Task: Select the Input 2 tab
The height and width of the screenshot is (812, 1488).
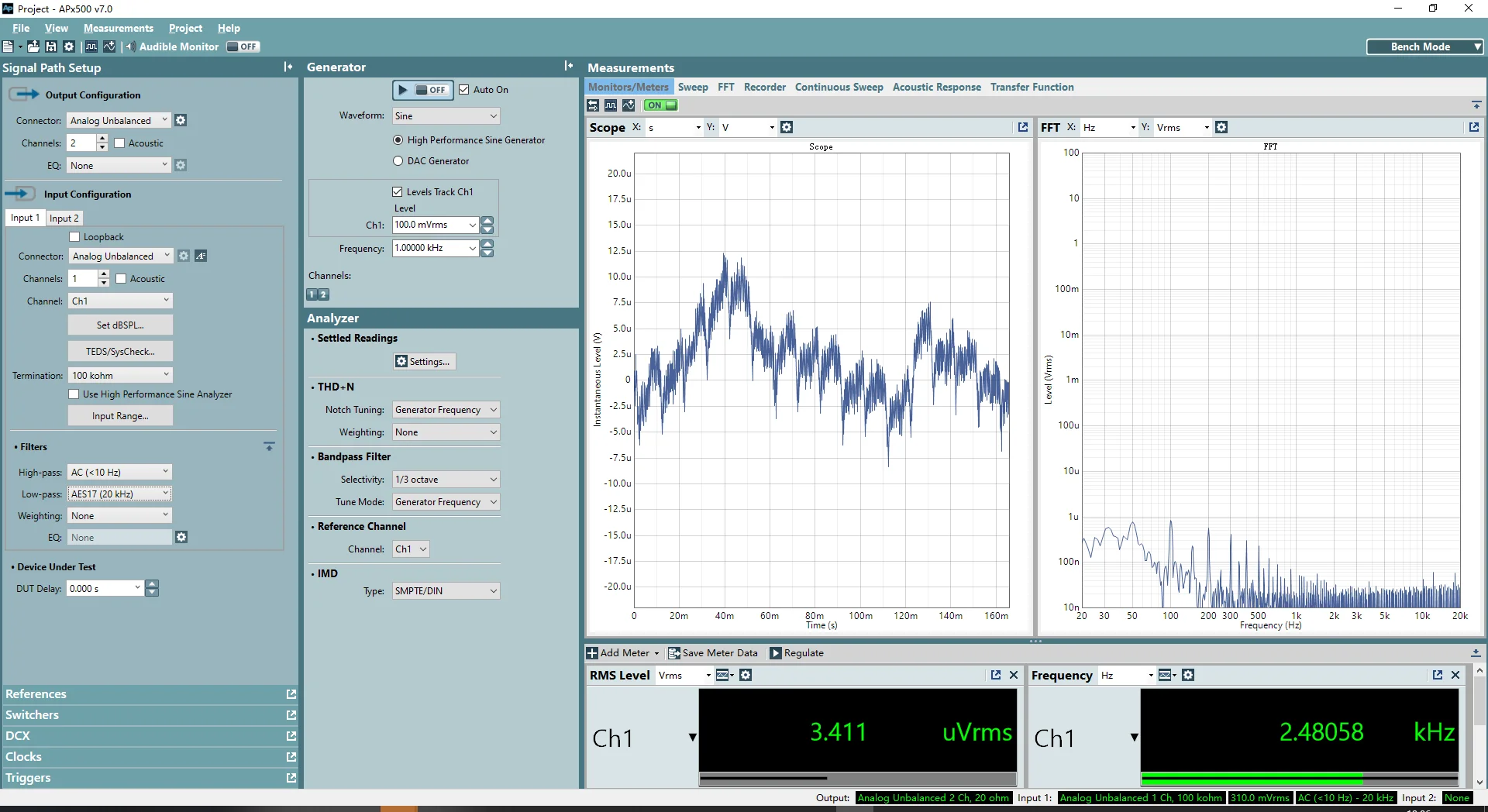Action: tap(64, 218)
